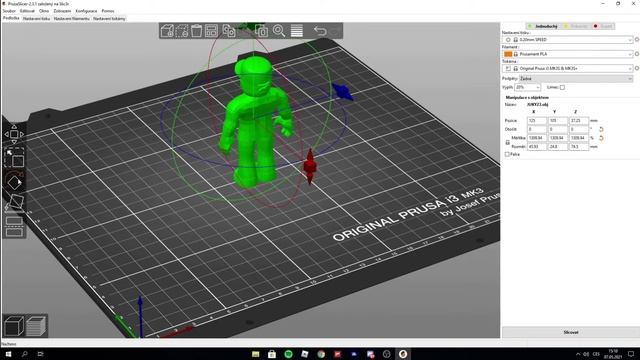Screen dimensions: 640x360
Task: Select the Place on face tool
Action: (x=14, y=203)
